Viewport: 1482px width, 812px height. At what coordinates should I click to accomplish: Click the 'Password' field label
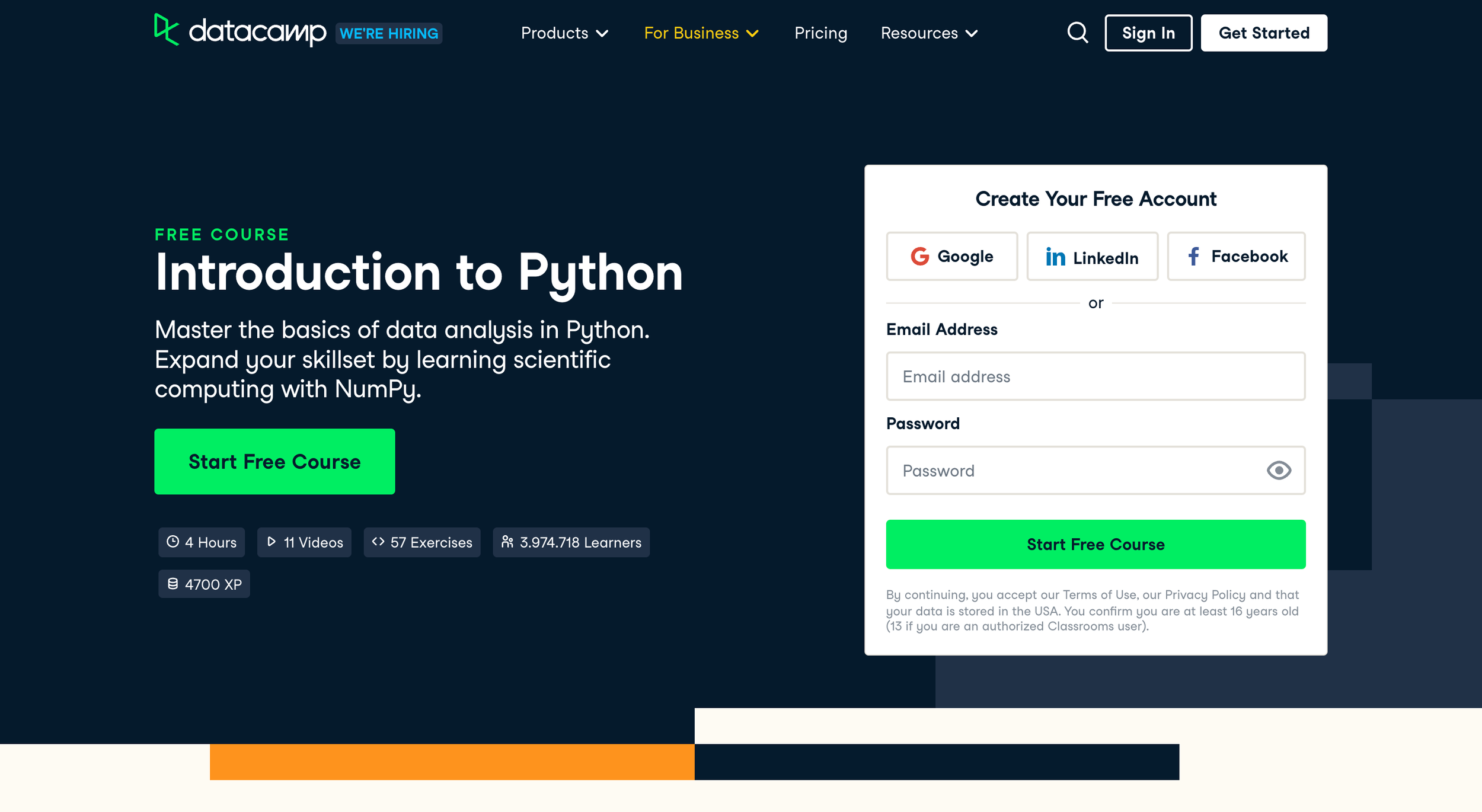(x=922, y=424)
